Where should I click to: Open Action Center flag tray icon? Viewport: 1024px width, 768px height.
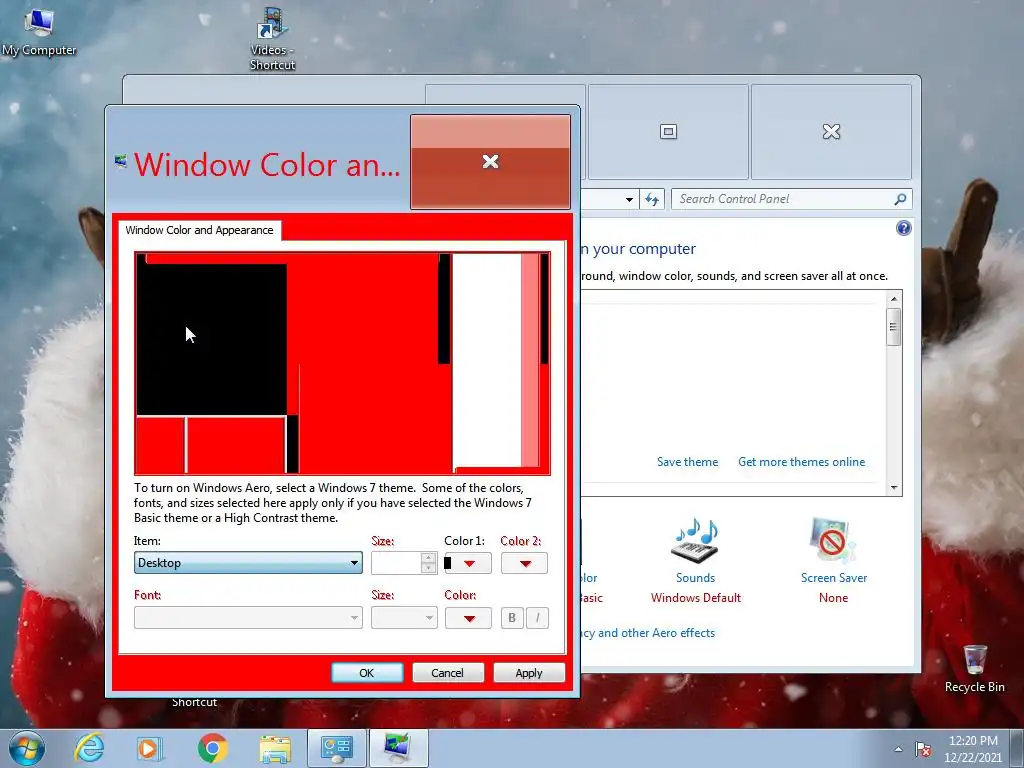point(923,749)
